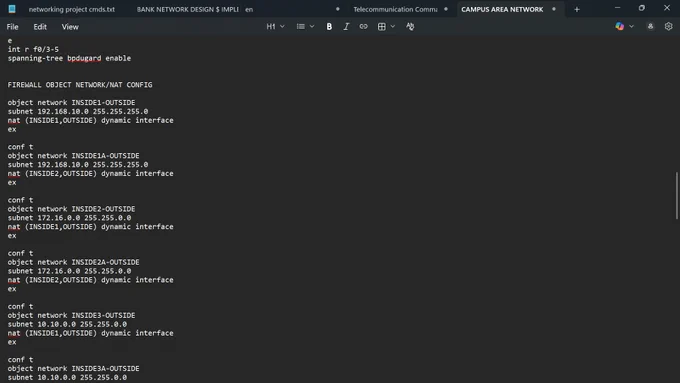Click the first subnet 192.168.10.0 line
The height and width of the screenshot is (383, 680).
point(78,111)
